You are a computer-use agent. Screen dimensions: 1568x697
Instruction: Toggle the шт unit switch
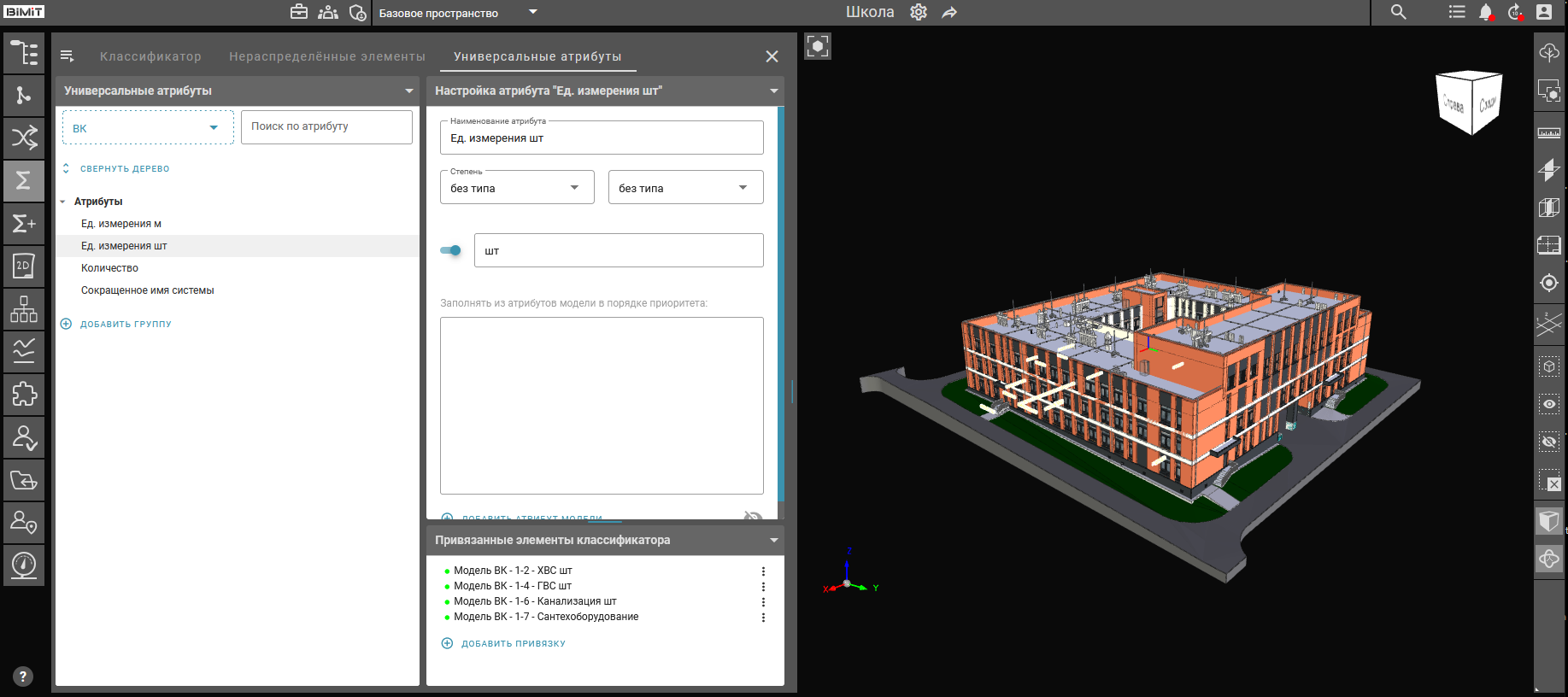click(x=450, y=250)
